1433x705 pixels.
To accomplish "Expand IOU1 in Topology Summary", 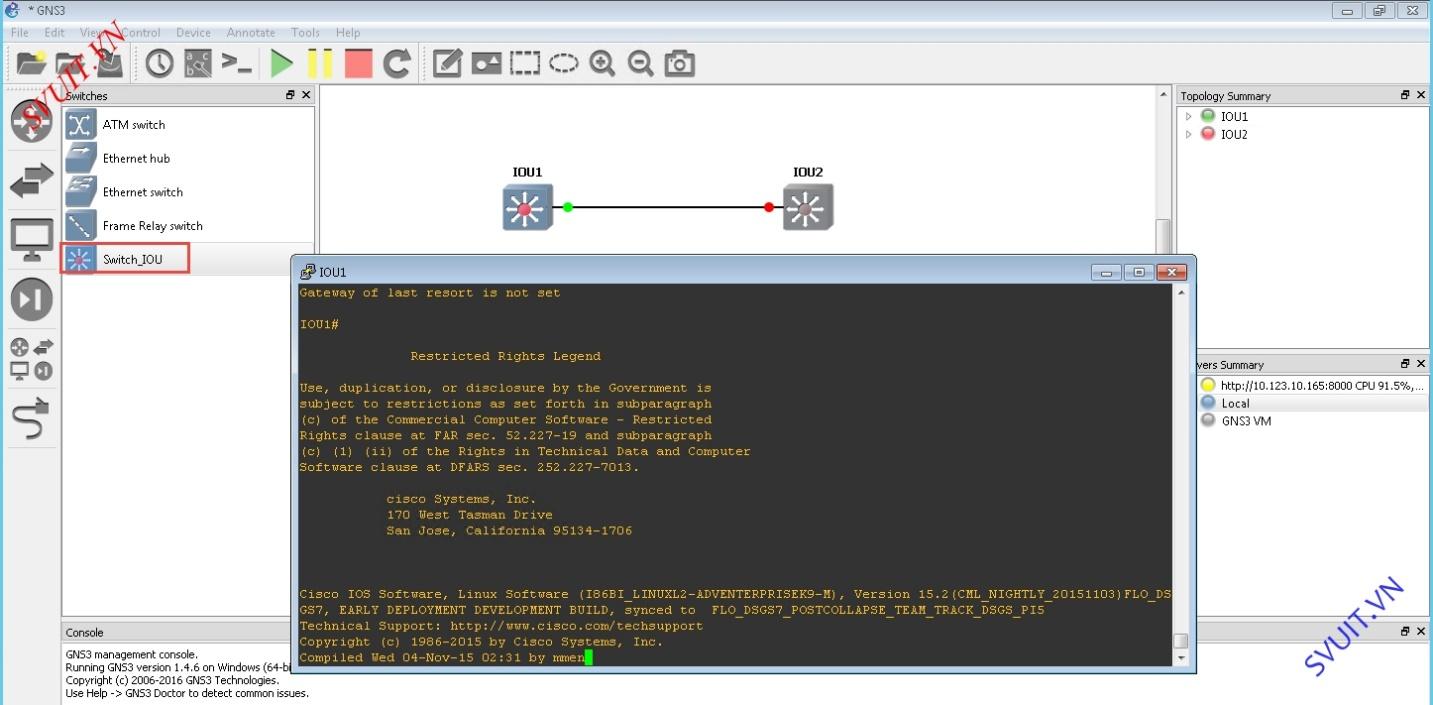I will click(x=1189, y=117).
